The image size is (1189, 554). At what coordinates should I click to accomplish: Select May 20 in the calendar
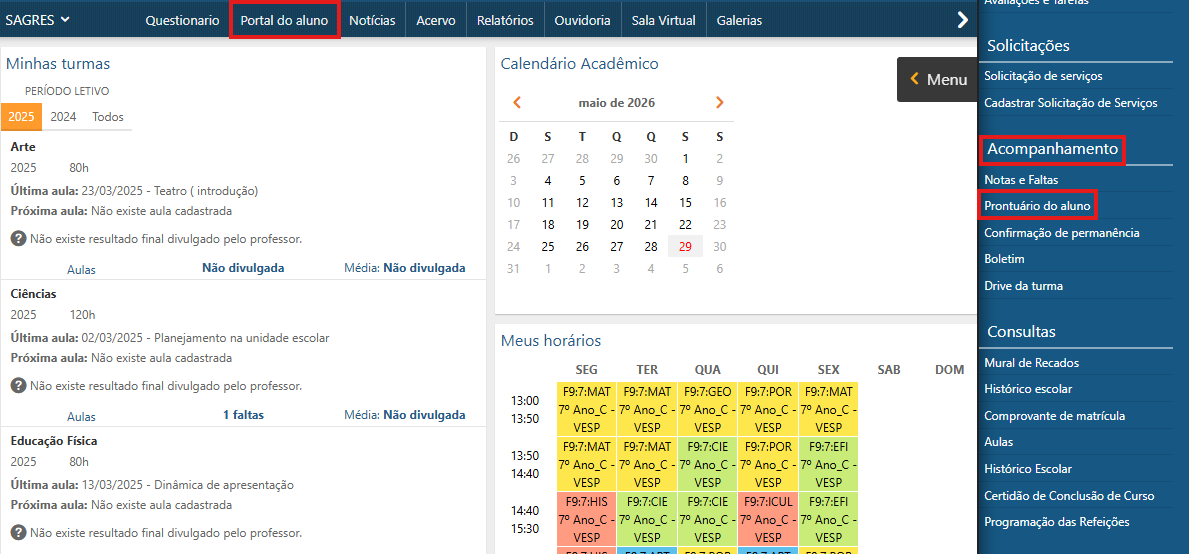point(616,224)
